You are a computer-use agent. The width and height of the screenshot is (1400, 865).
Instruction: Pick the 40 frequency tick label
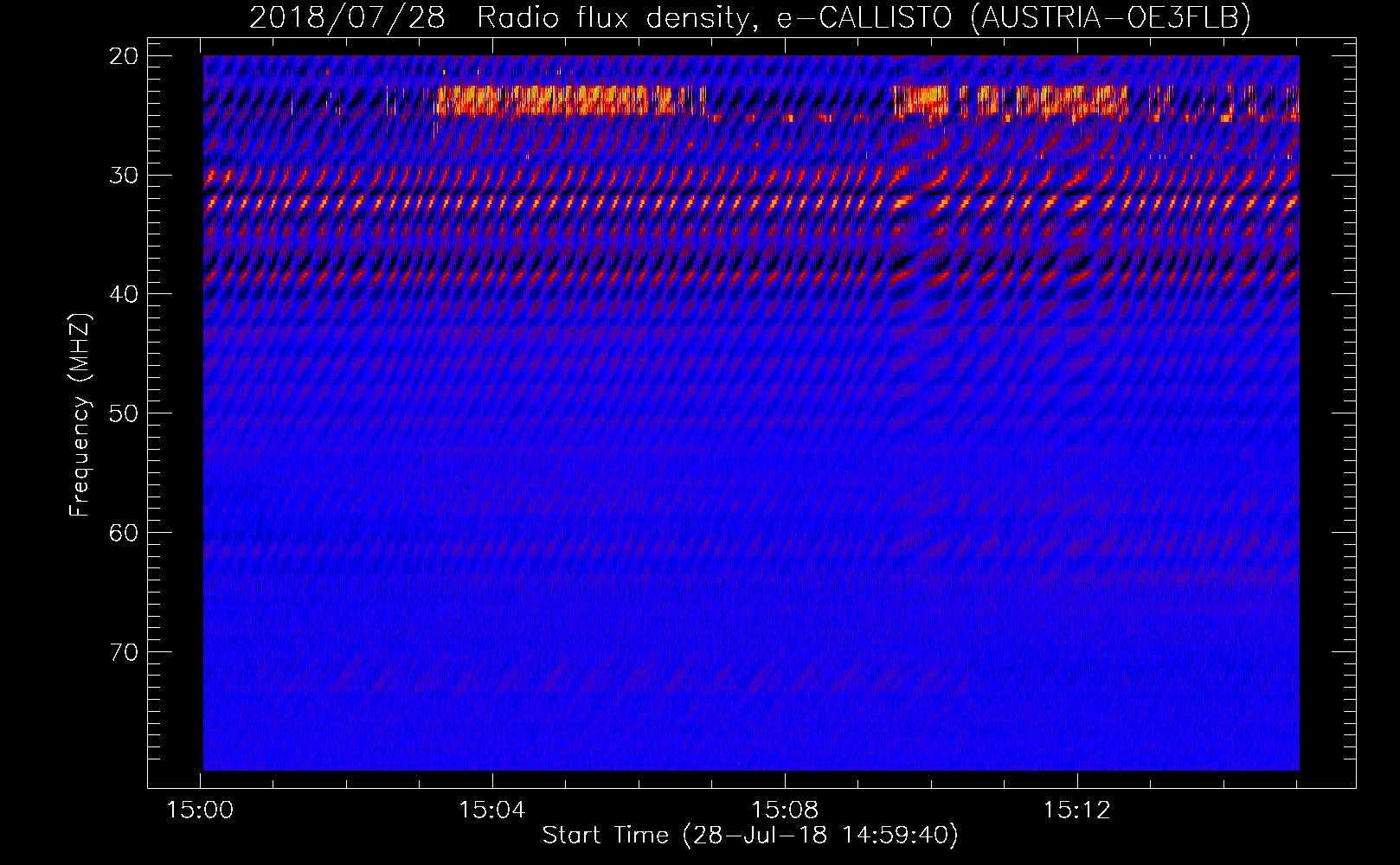click(x=124, y=294)
